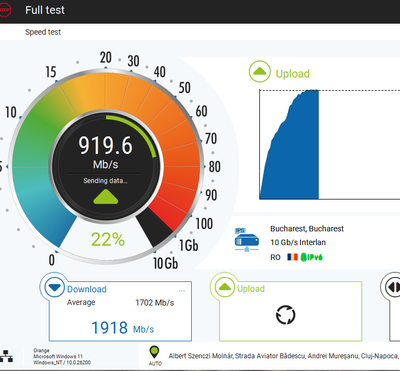Click the wired network connection icon
The image size is (400, 371).
(x=6, y=356)
